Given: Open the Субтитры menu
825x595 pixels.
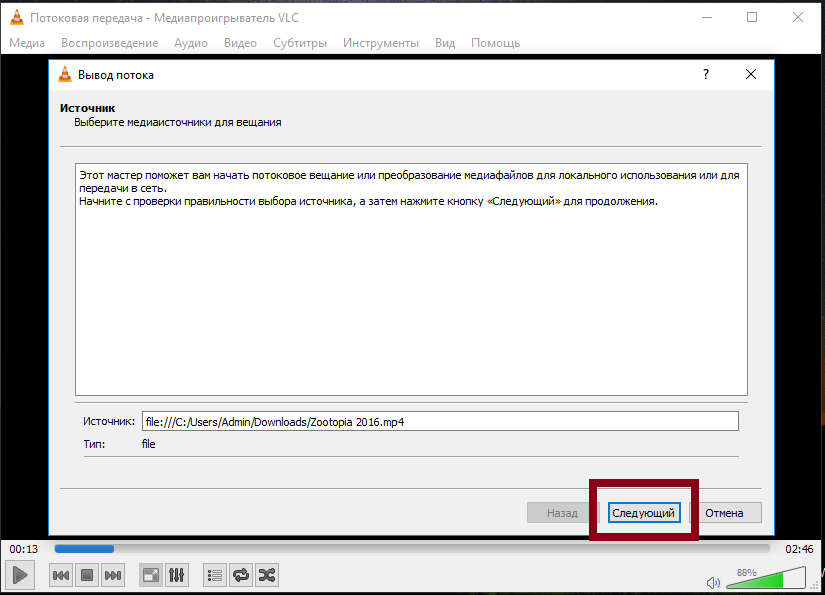Looking at the screenshot, I should click(x=300, y=43).
